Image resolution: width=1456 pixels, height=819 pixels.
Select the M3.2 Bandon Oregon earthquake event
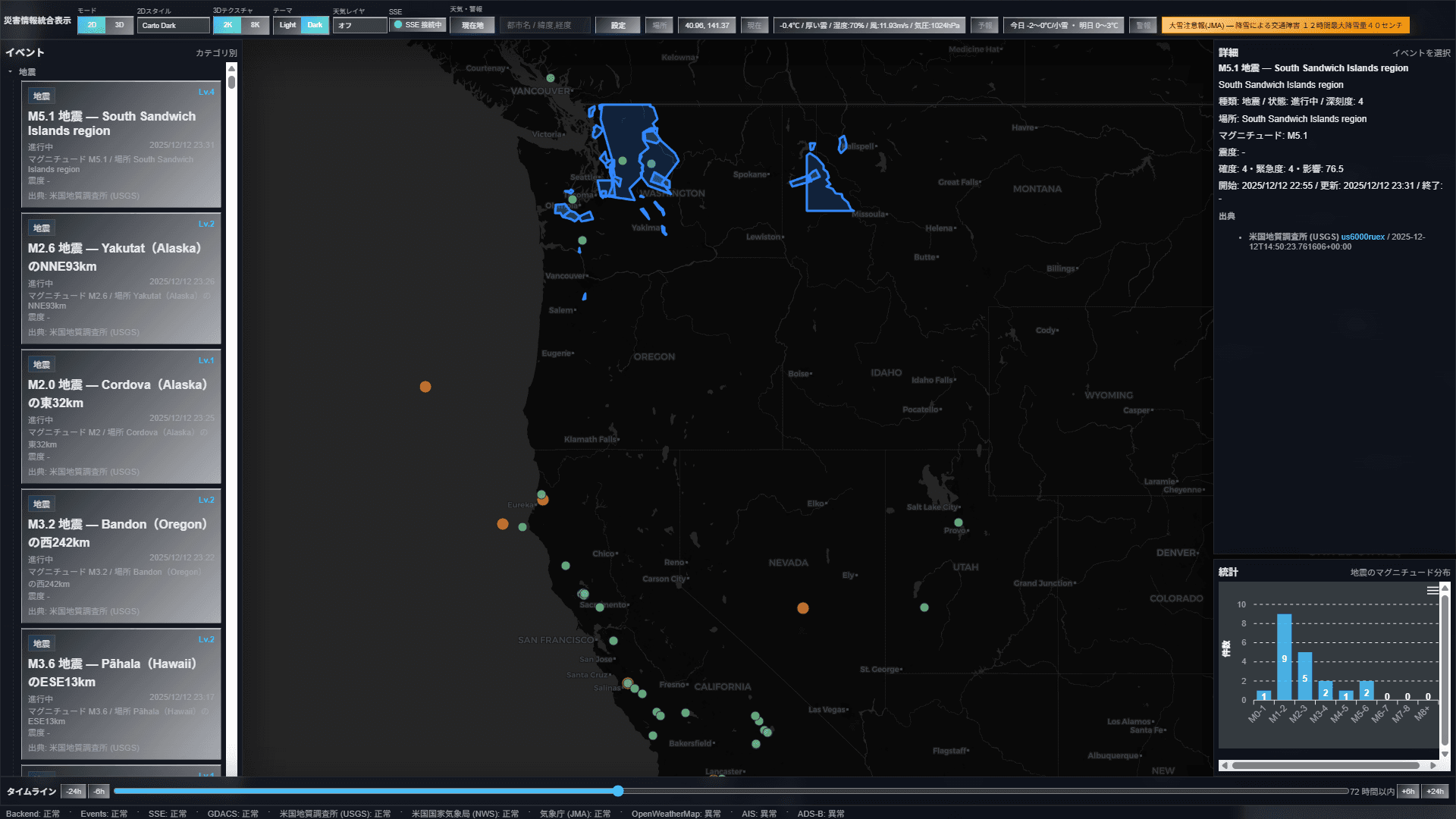[121, 556]
